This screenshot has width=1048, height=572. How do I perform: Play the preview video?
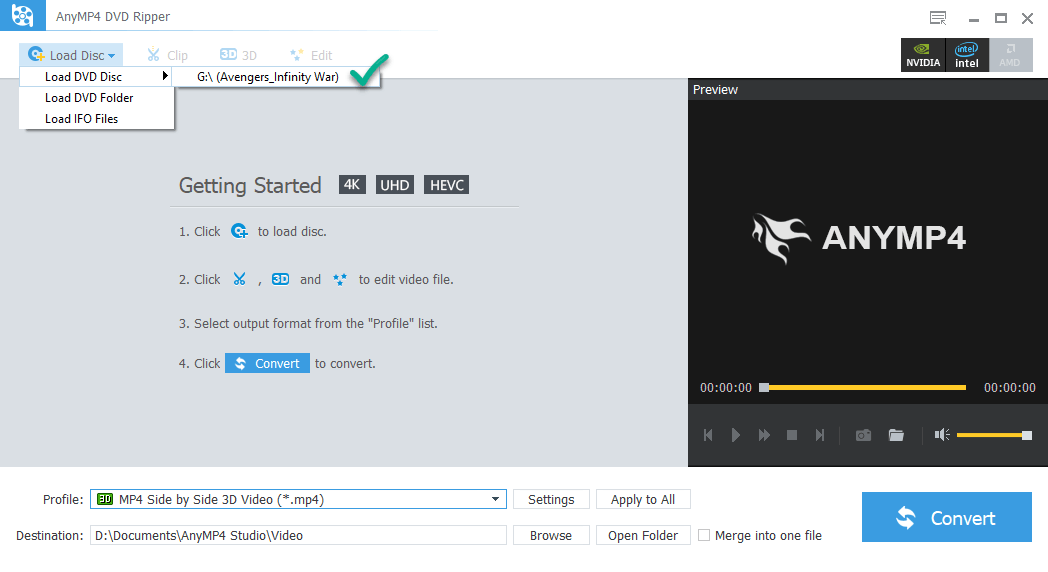[735, 435]
